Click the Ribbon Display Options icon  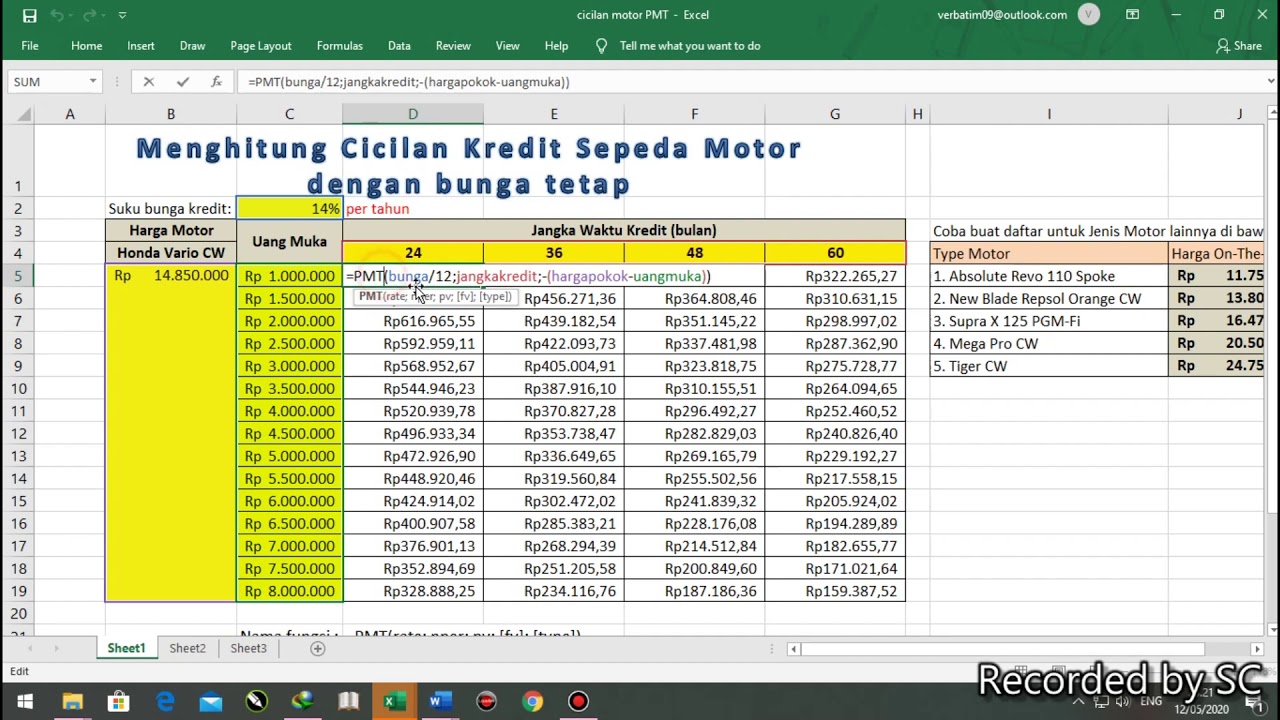[1132, 15]
